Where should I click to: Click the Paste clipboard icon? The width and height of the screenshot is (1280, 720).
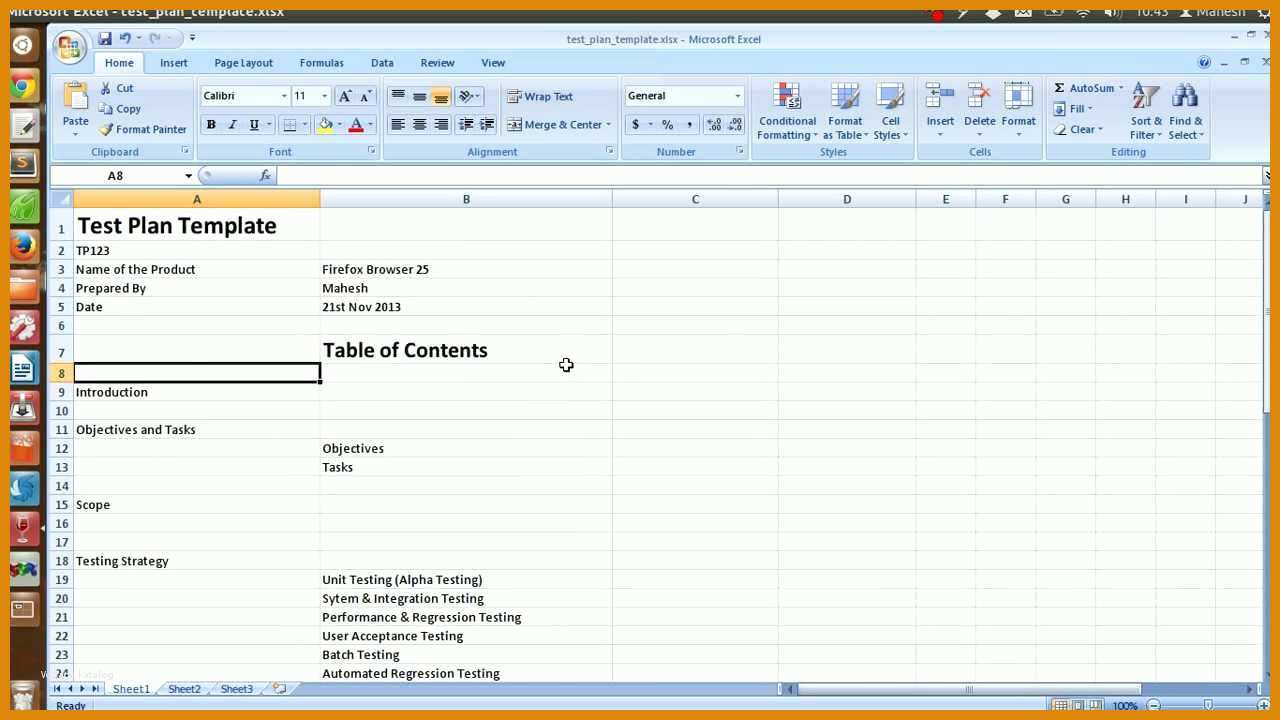[x=76, y=97]
